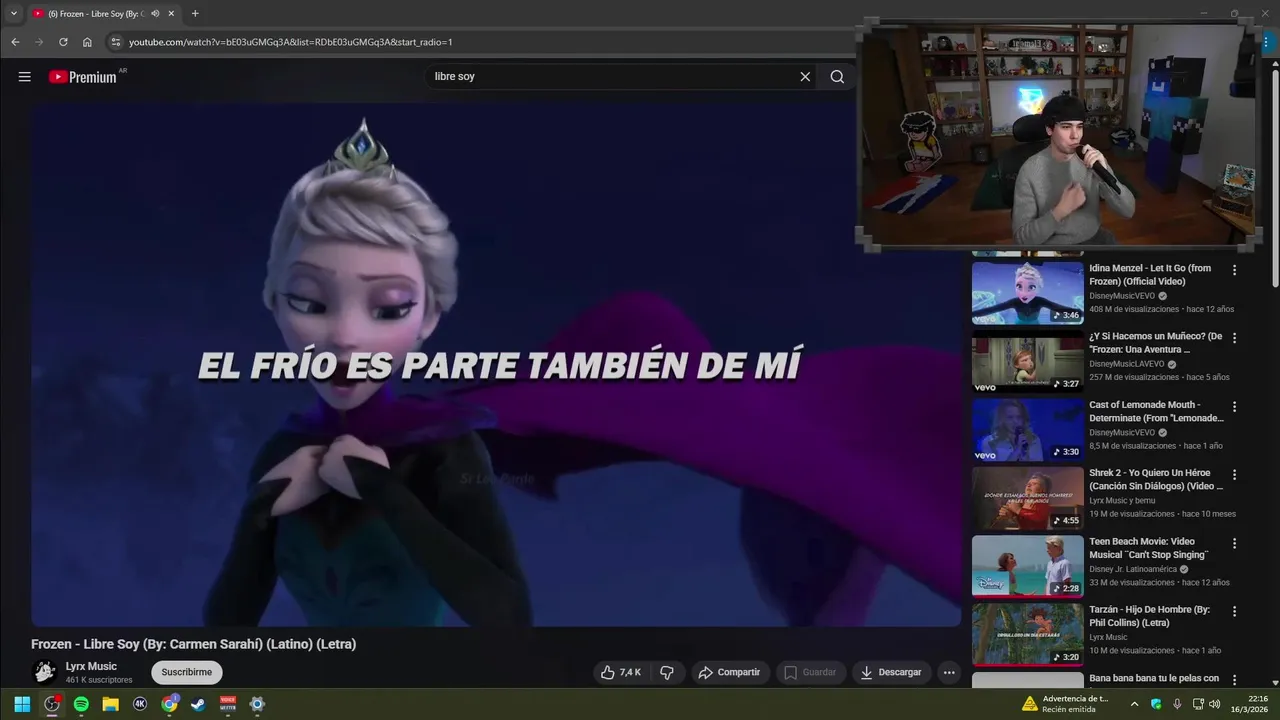Open the YouTube hamburger guide menu

[x=24, y=76]
